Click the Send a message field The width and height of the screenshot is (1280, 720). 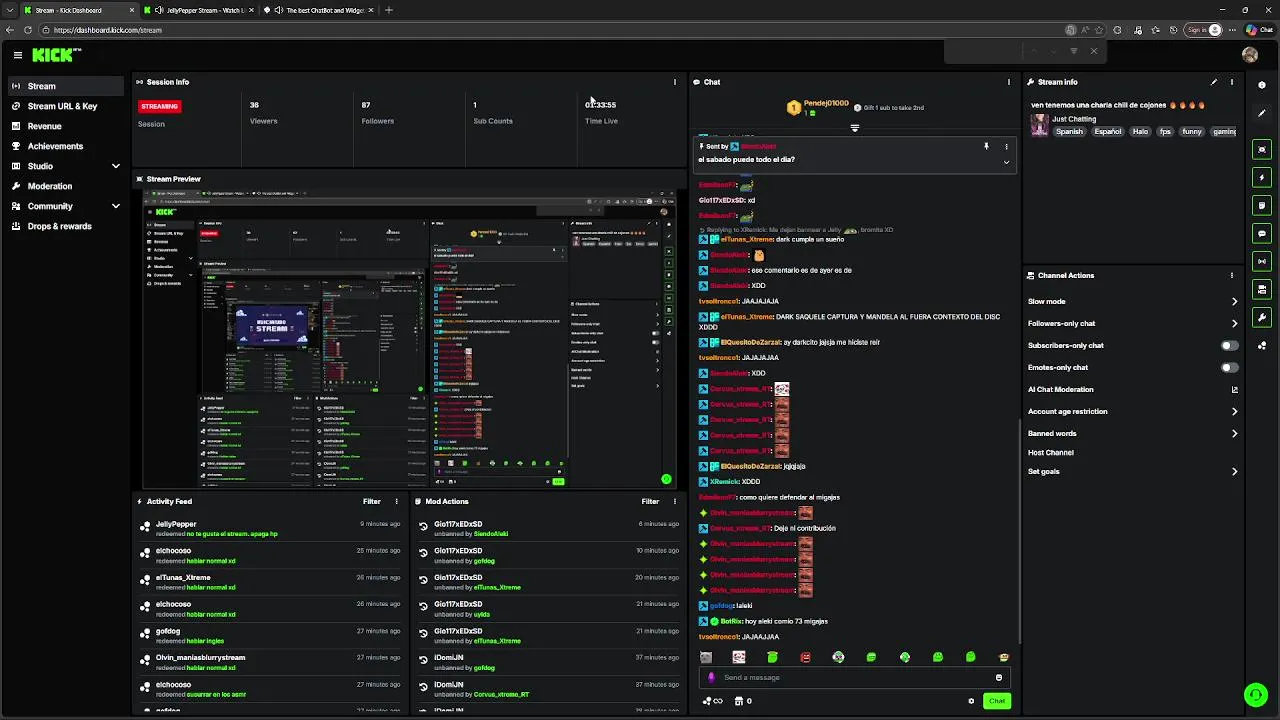click(855, 677)
